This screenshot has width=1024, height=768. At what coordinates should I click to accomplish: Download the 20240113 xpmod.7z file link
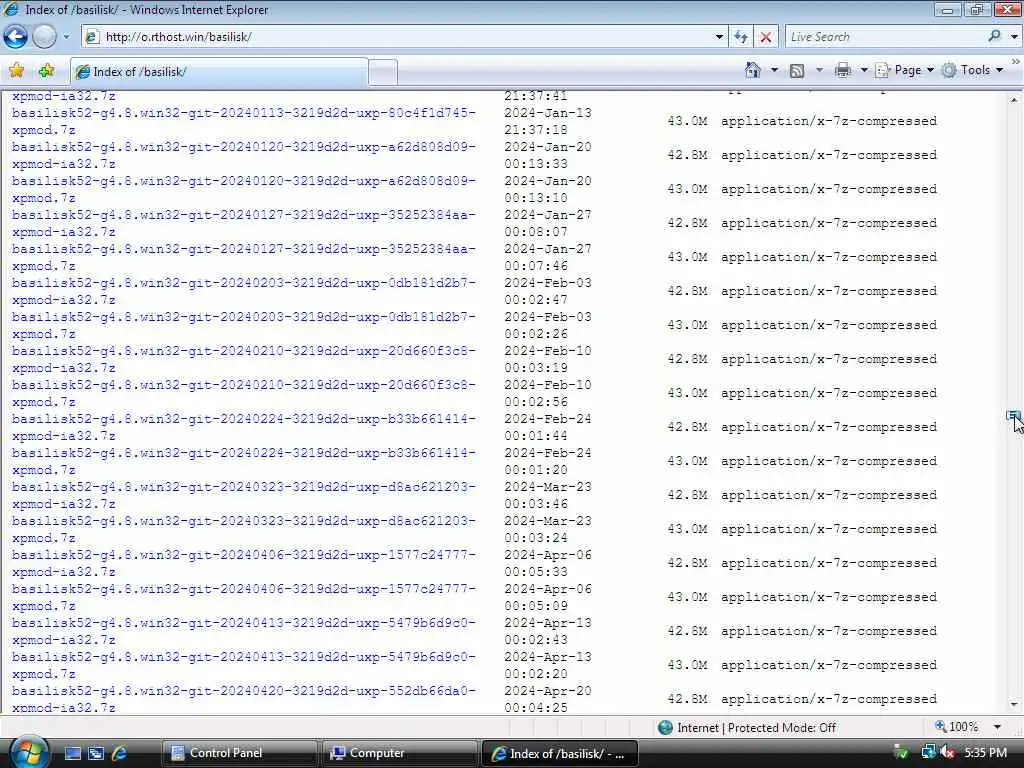pos(244,121)
